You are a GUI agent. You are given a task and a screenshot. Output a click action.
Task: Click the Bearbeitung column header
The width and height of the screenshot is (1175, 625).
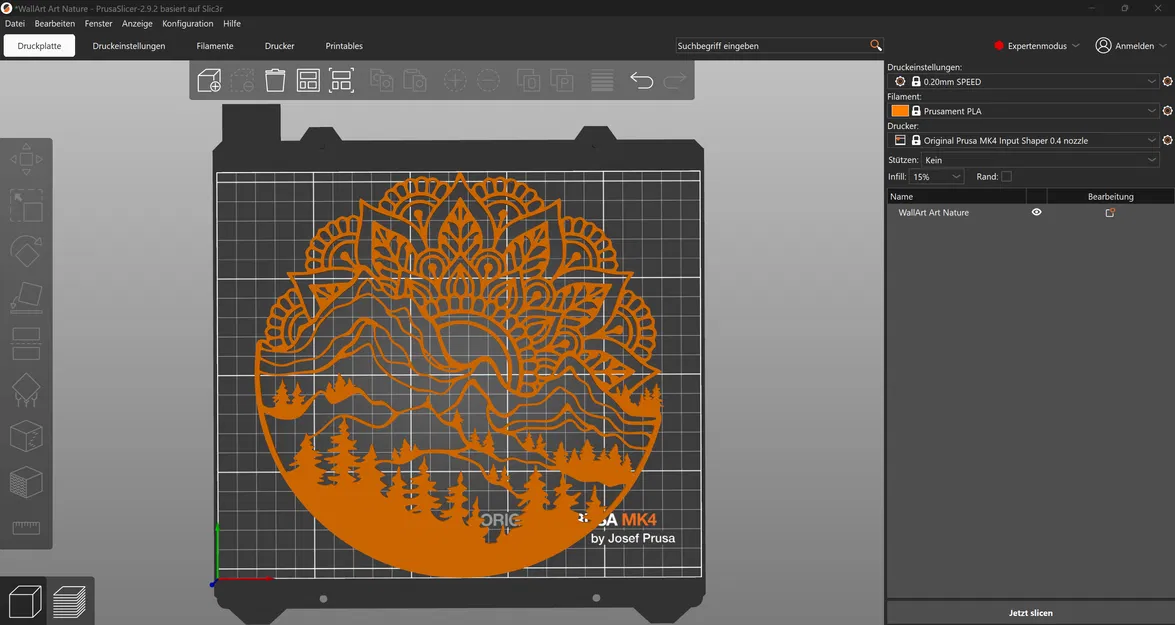(x=1110, y=196)
